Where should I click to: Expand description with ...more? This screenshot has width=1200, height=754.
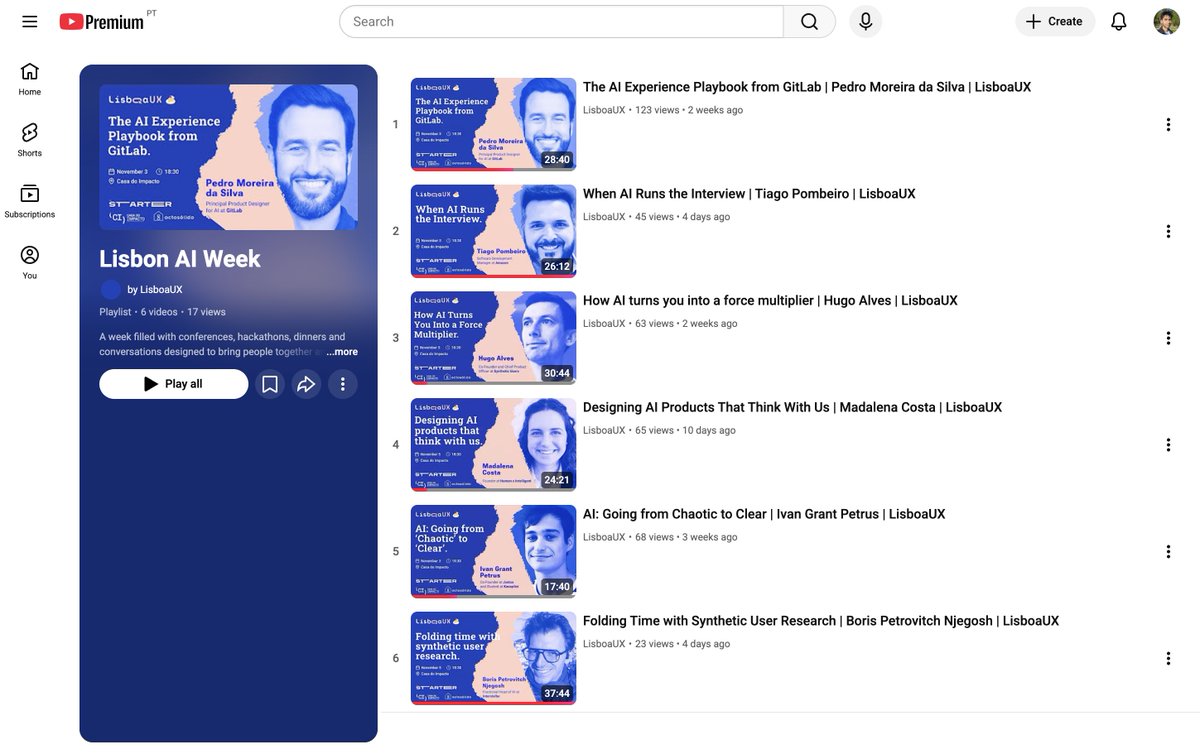pyautogui.click(x=341, y=352)
